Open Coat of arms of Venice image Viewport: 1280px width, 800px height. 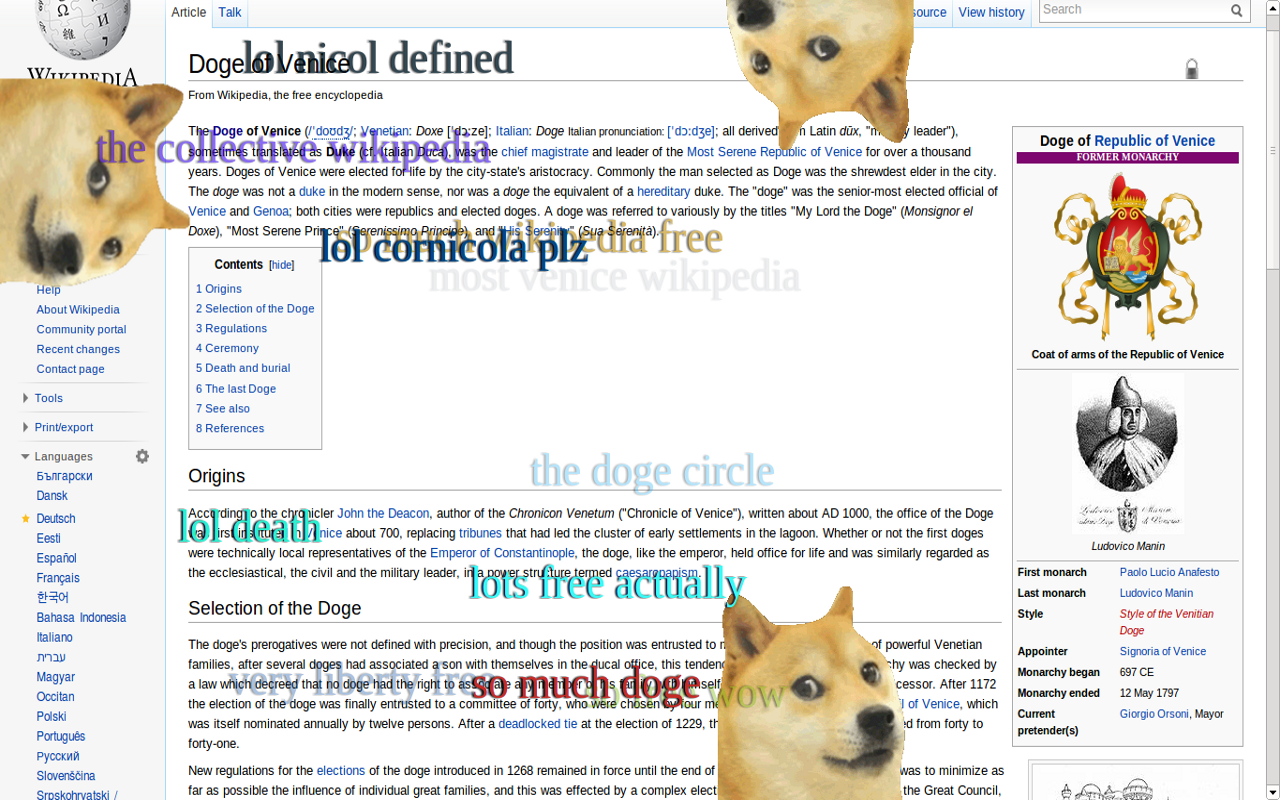pos(1127,256)
